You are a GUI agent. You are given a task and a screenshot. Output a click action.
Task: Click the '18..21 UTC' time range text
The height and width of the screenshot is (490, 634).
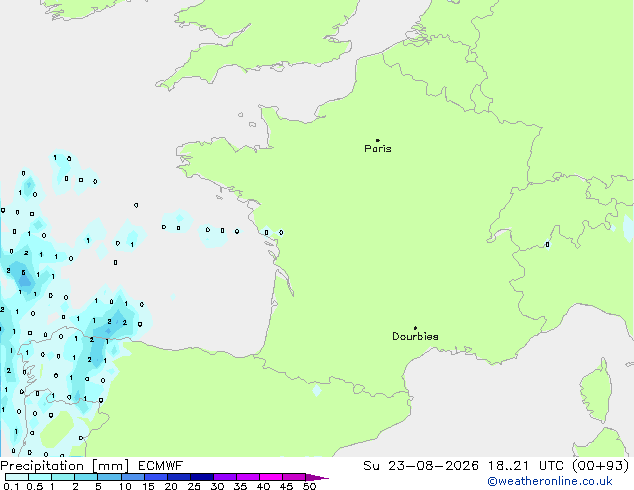[525, 466]
